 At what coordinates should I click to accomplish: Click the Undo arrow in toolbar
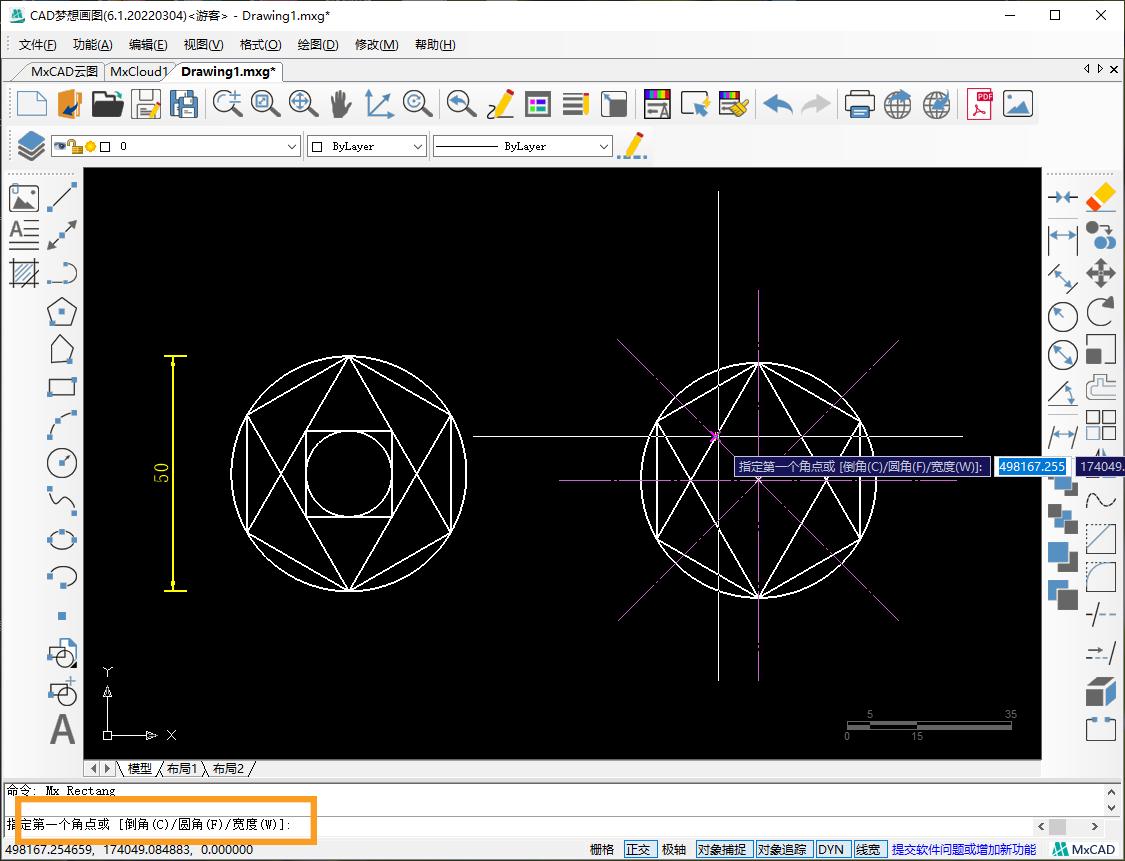point(777,104)
